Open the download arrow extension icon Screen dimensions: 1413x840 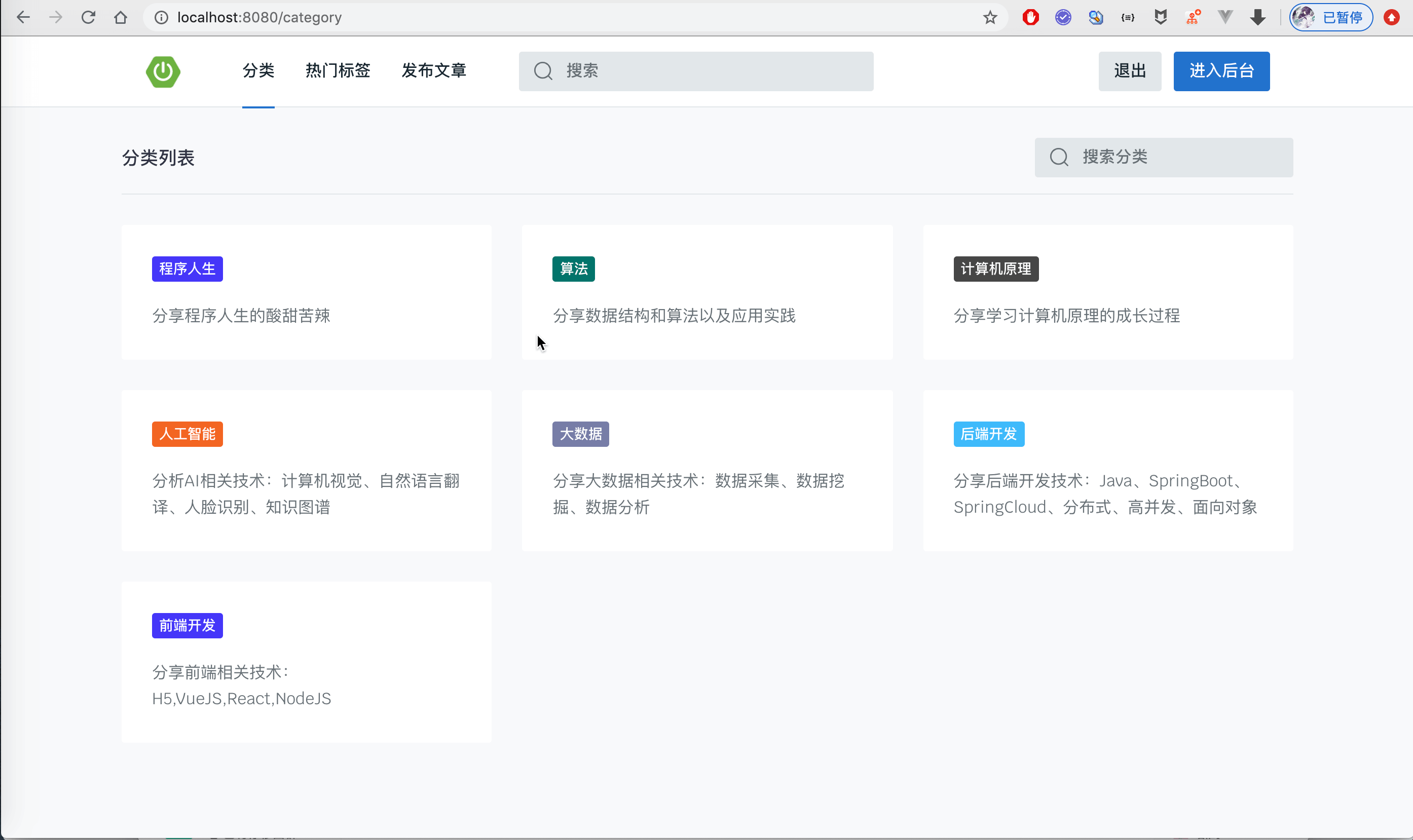(x=1258, y=18)
